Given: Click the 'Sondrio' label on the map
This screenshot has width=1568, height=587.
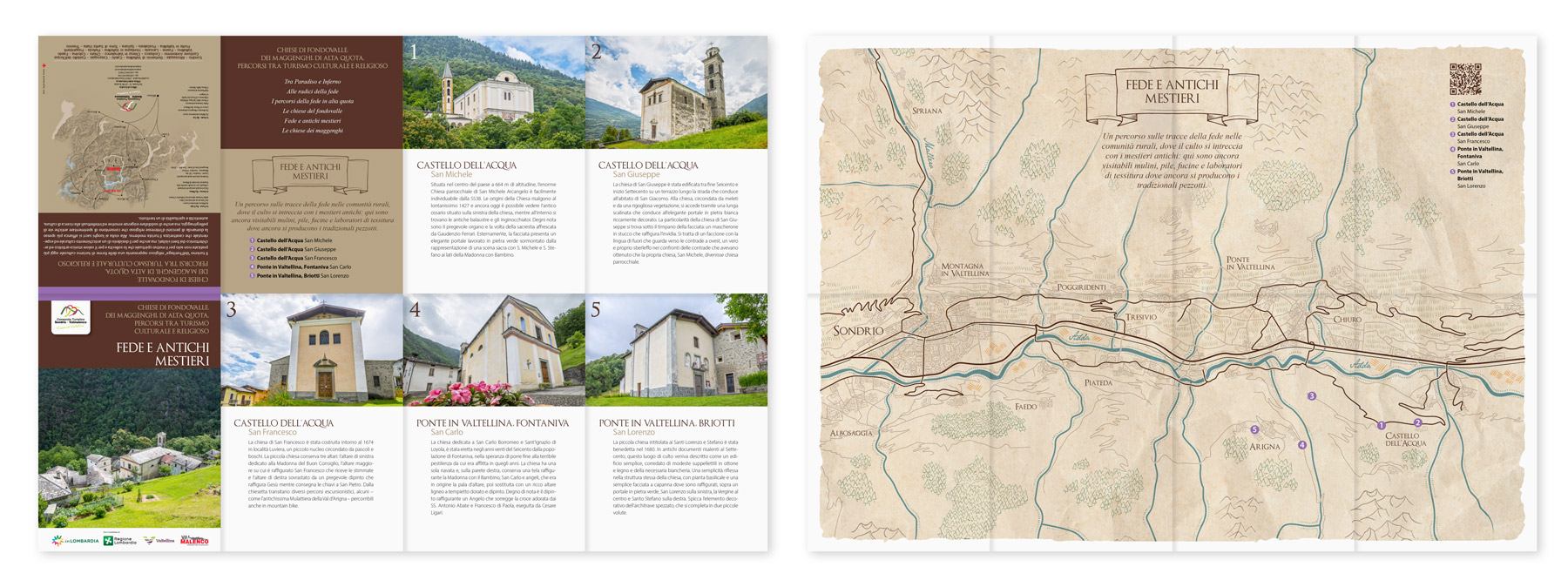Looking at the screenshot, I should tap(858, 330).
